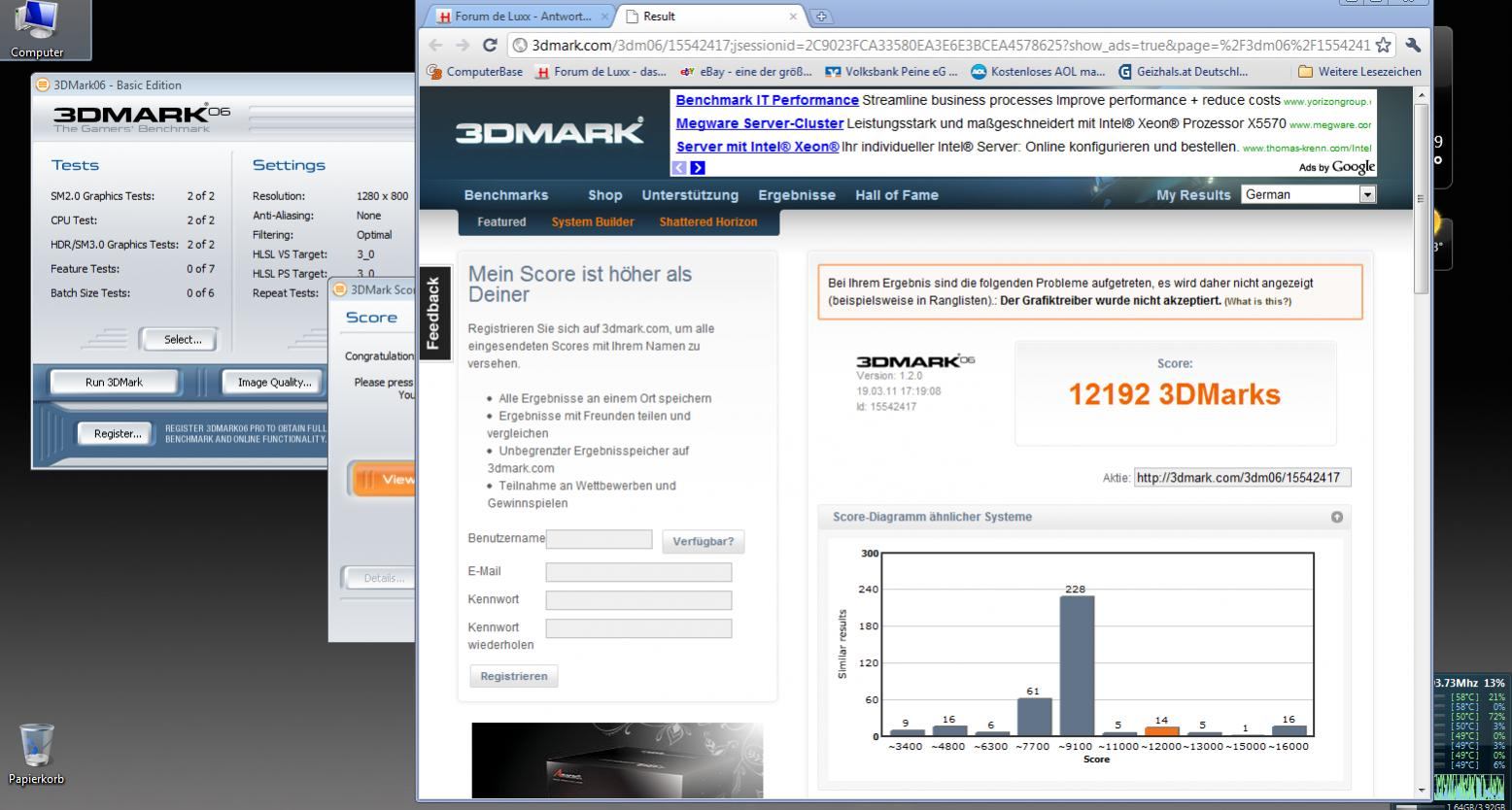This screenshot has height=810, width=1512.
Task: Click Chrome's forward navigation arrow
Action: [x=463, y=45]
